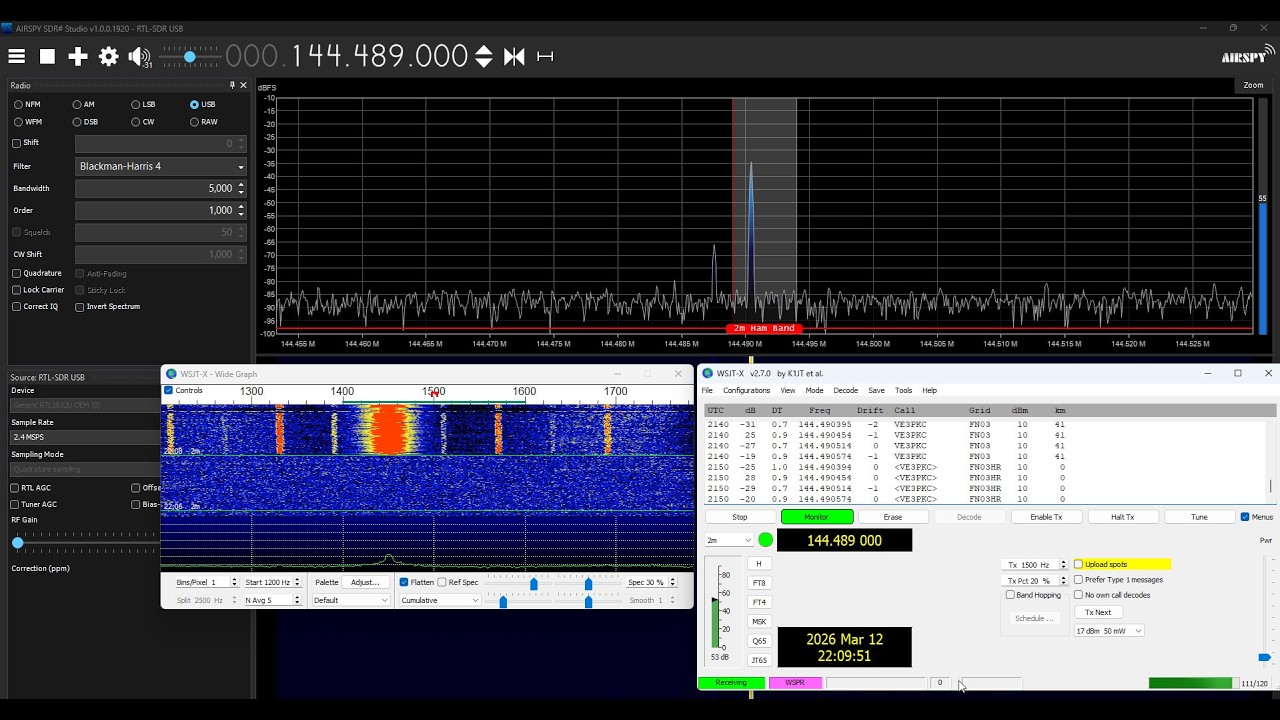Toggle the center tuning style icon
1280x720 pixels.
(x=514, y=57)
